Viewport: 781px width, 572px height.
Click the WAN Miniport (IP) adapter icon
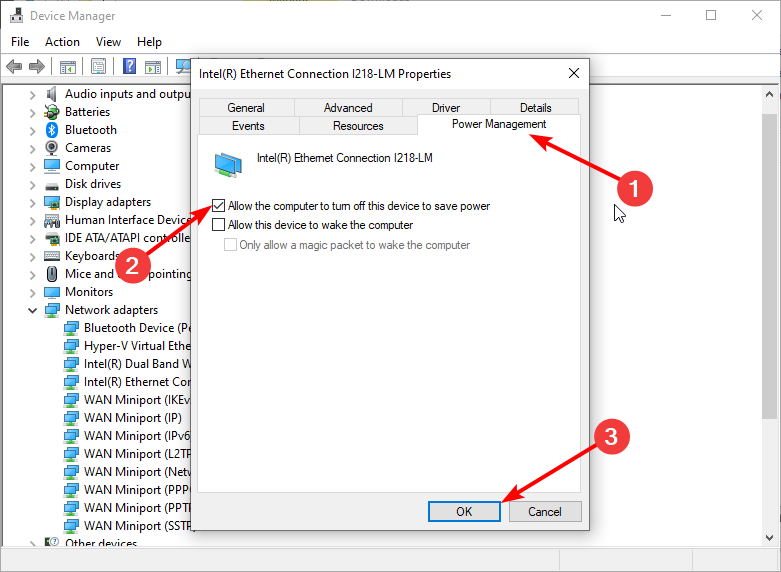[x=71, y=418]
